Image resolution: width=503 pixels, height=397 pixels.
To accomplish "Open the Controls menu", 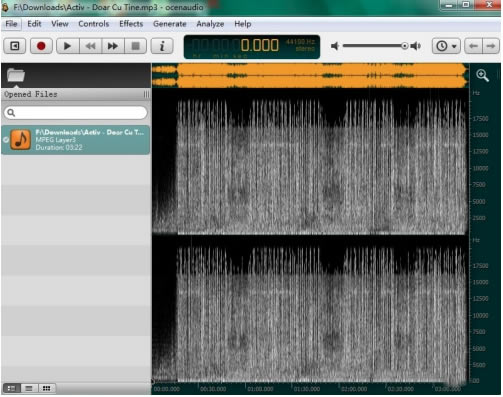I will pyautogui.click(x=93, y=24).
